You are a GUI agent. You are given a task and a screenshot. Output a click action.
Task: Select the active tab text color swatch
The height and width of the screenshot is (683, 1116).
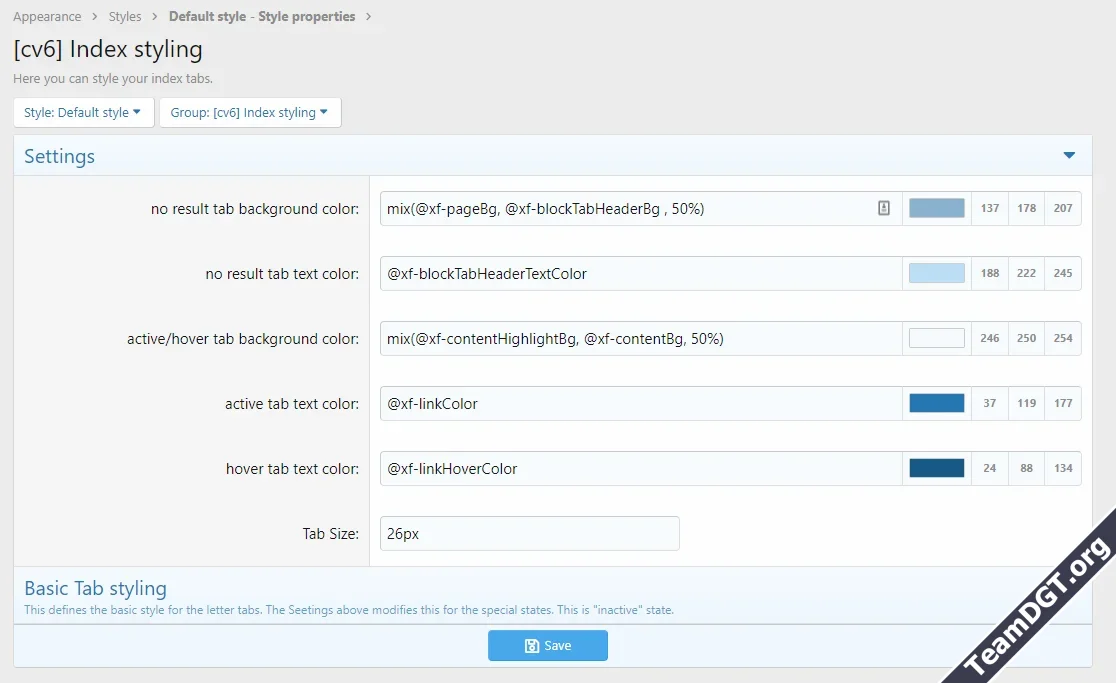click(x=936, y=403)
